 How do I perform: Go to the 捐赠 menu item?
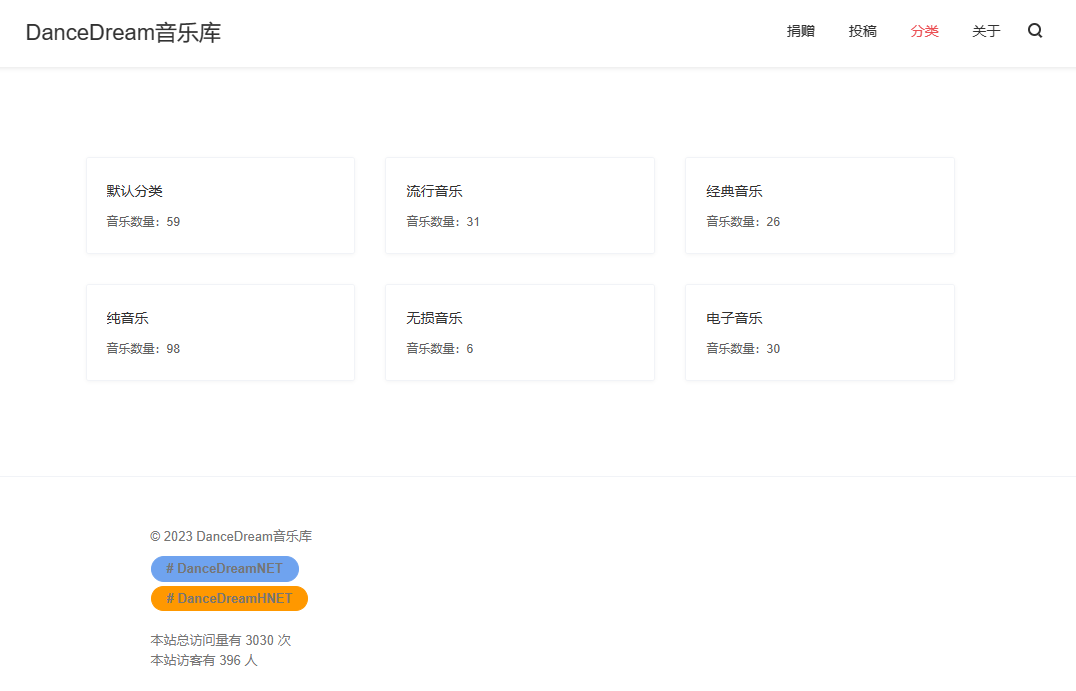click(x=800, y=31)
